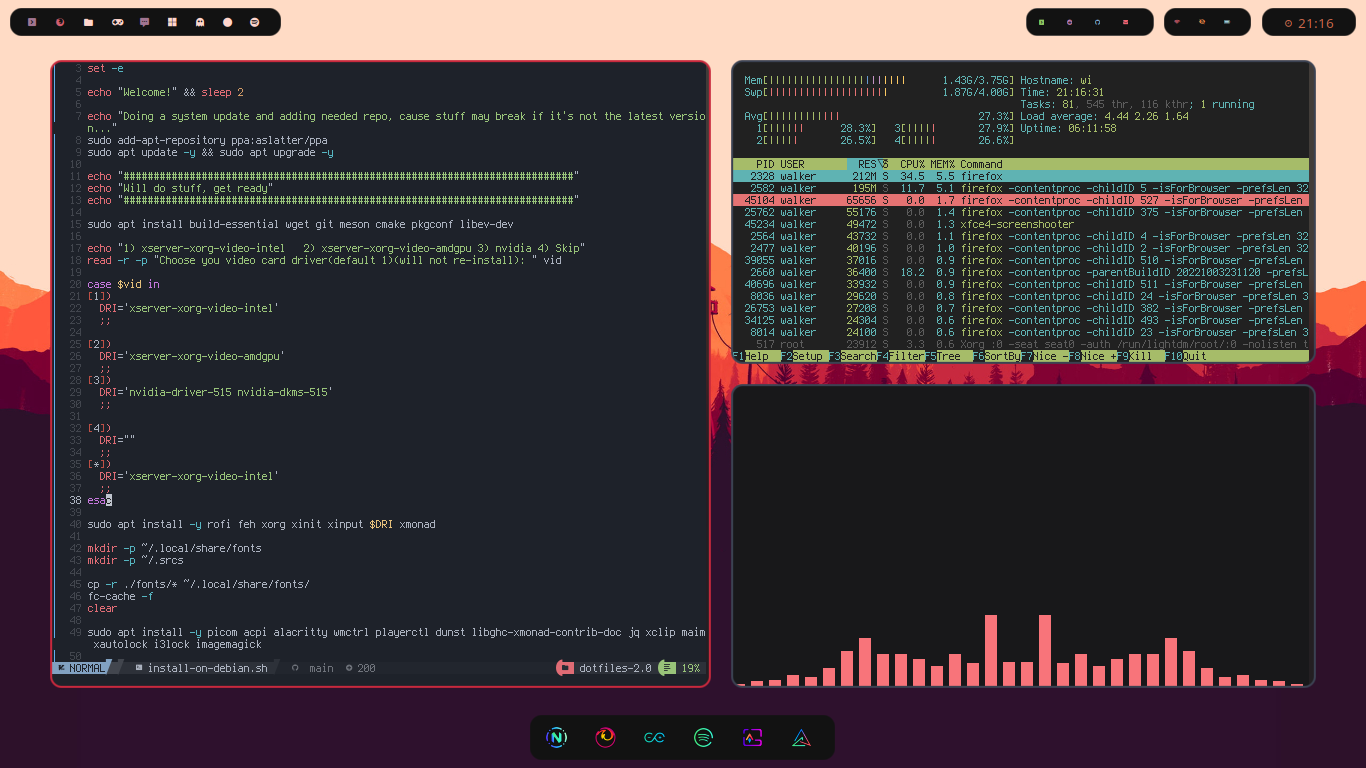
Task: Click the chat bubble icon in the top-left dock
Action: [x=146, y=21]
